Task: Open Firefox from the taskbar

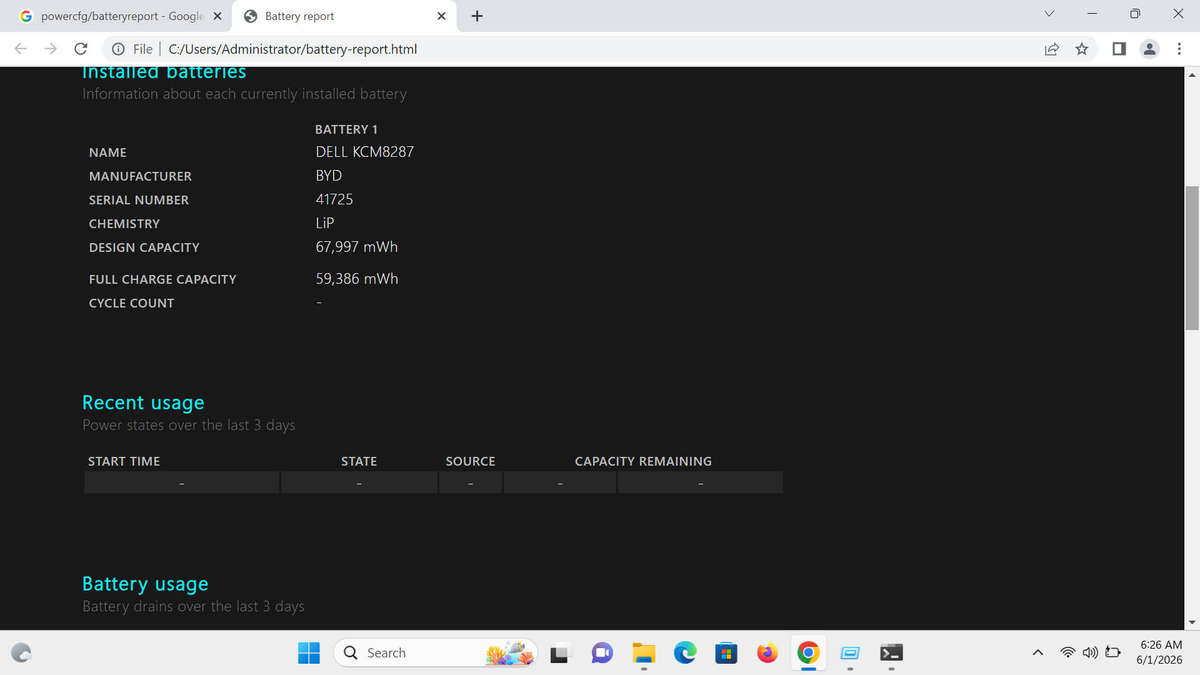Action: [x=767, y=653]
